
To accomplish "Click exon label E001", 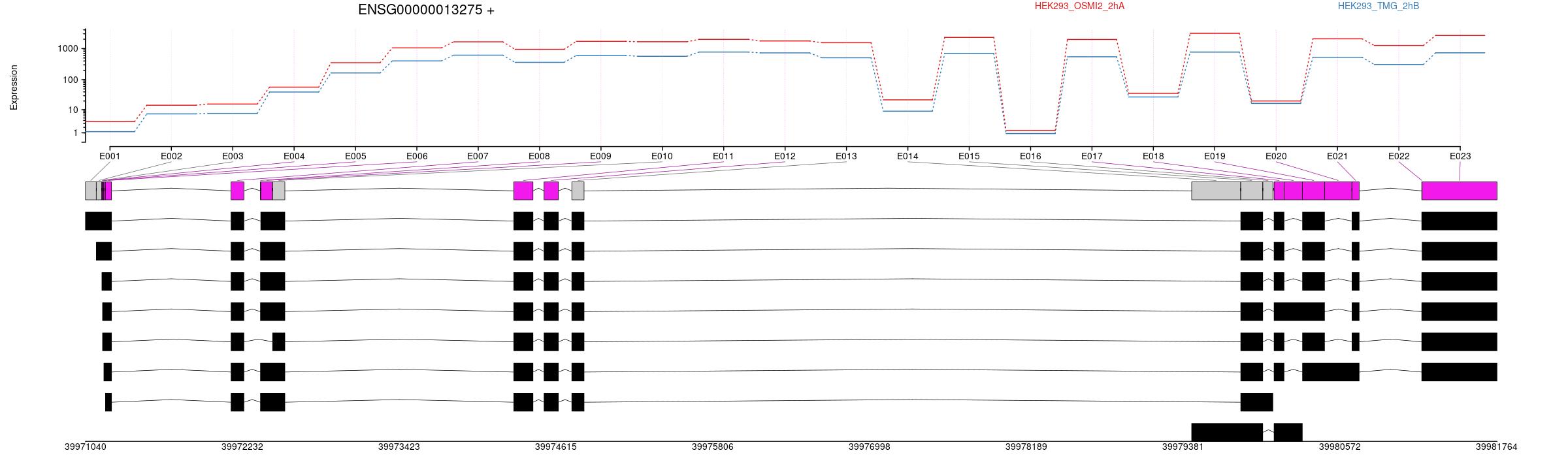I will 110,156.
